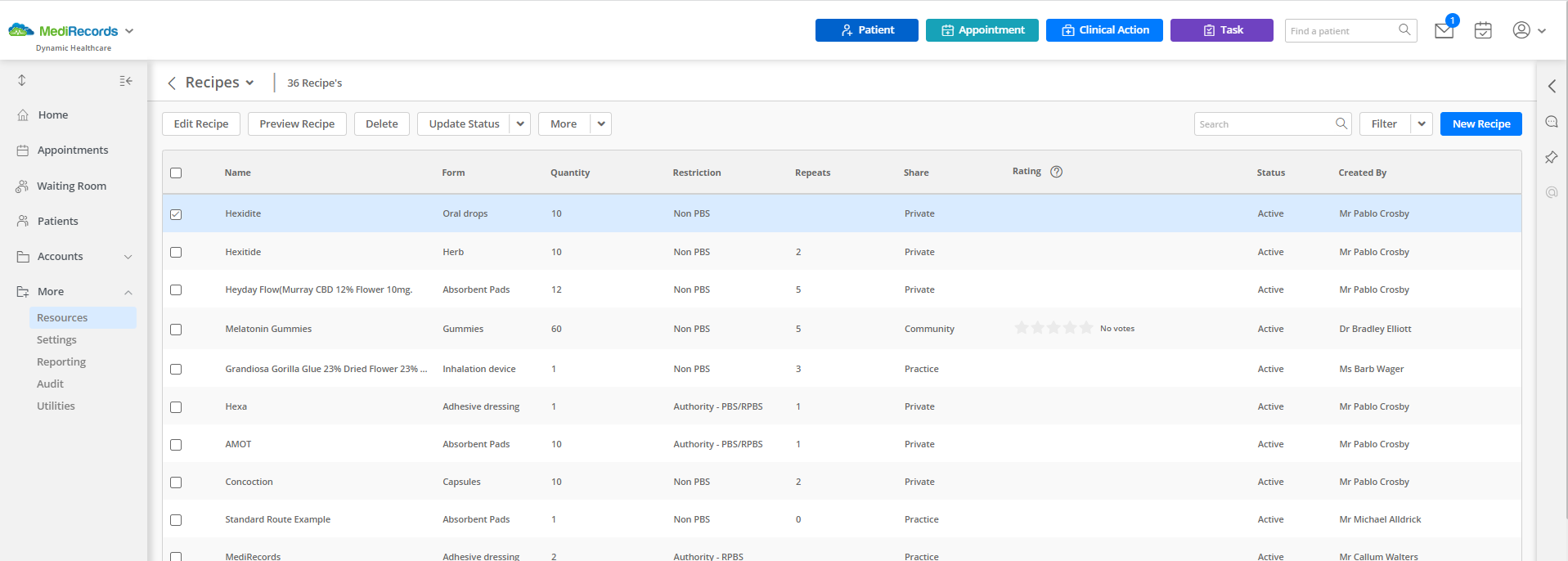Uncheck the Hexidite recipe checkbox
The width and height of the screenshot is (1568, 561).
[x=176, y=214]
